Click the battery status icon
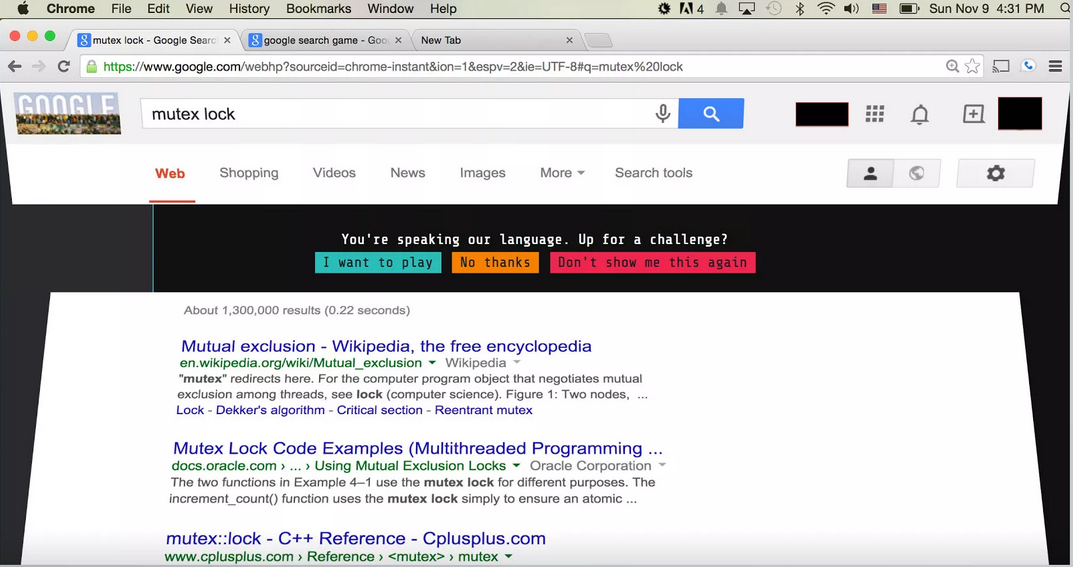The width and height of the screenshot is (1073, 567). click(x=909, y=9)
